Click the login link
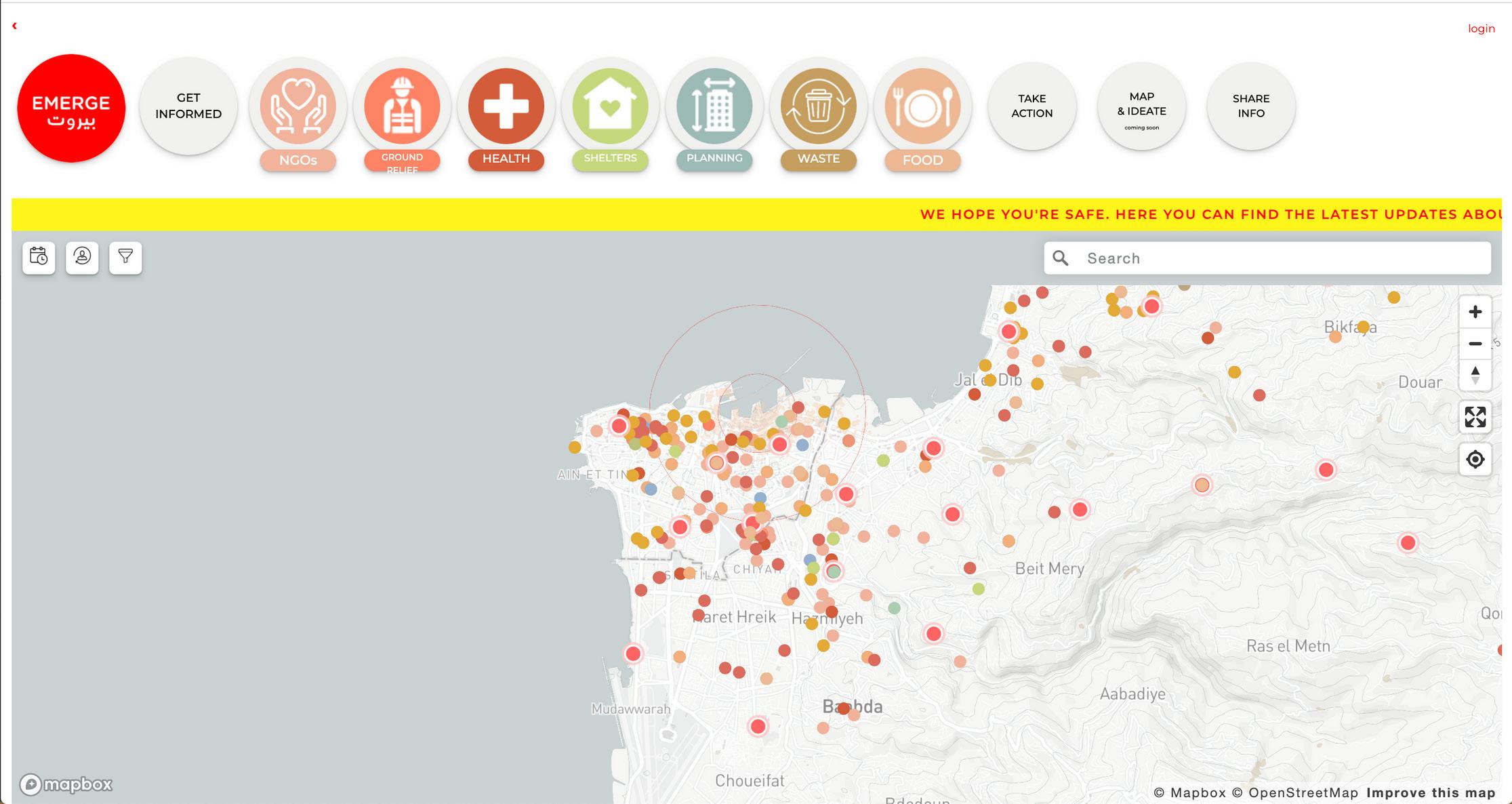Image resolution: width=1512 pixels, height=804 pixels. click(x=1481, y=28)
